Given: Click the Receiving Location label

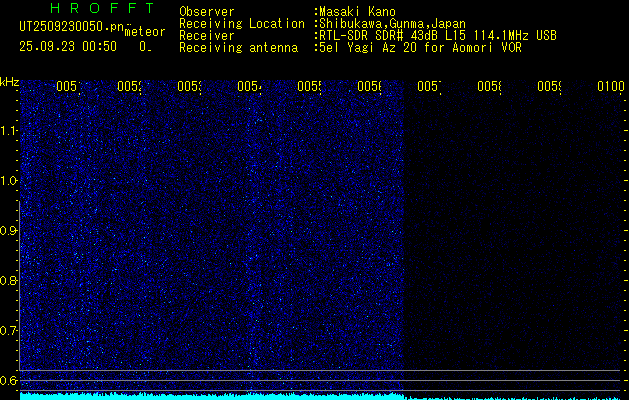Looking at the screenshot, I should (242, 24).
